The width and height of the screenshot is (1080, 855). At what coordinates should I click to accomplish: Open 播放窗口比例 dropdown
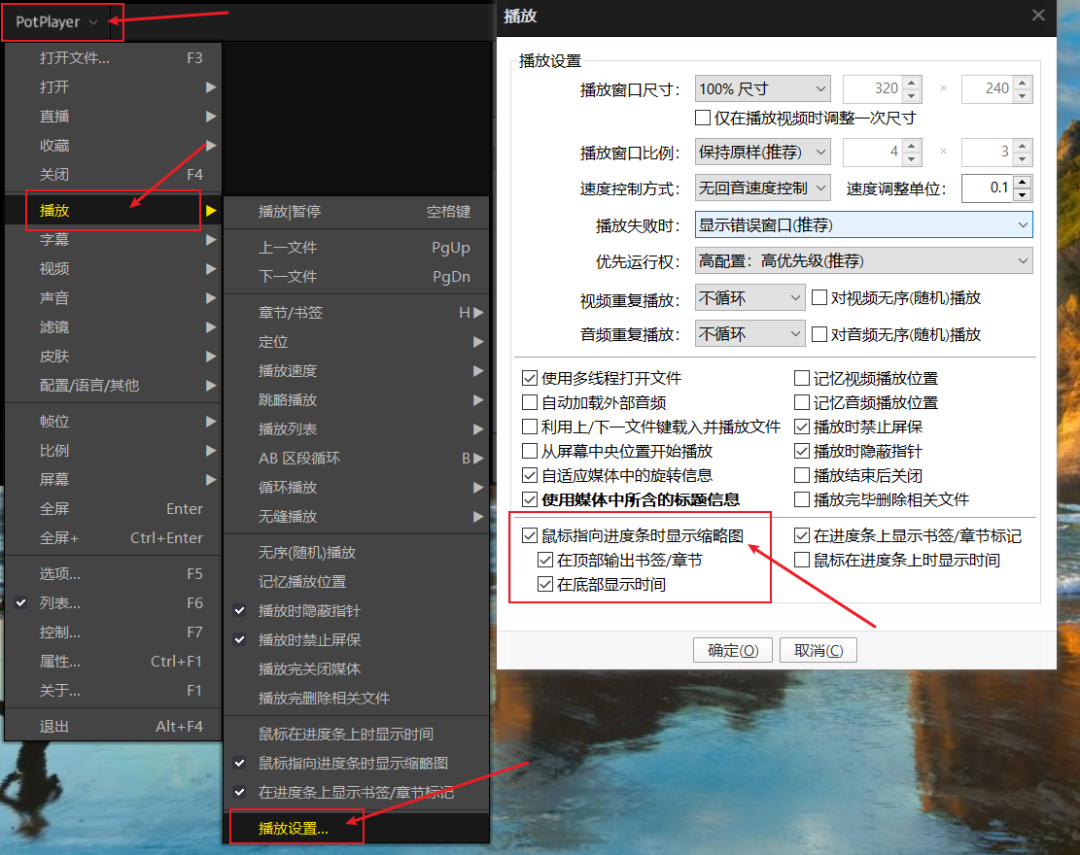pos(762,152)
